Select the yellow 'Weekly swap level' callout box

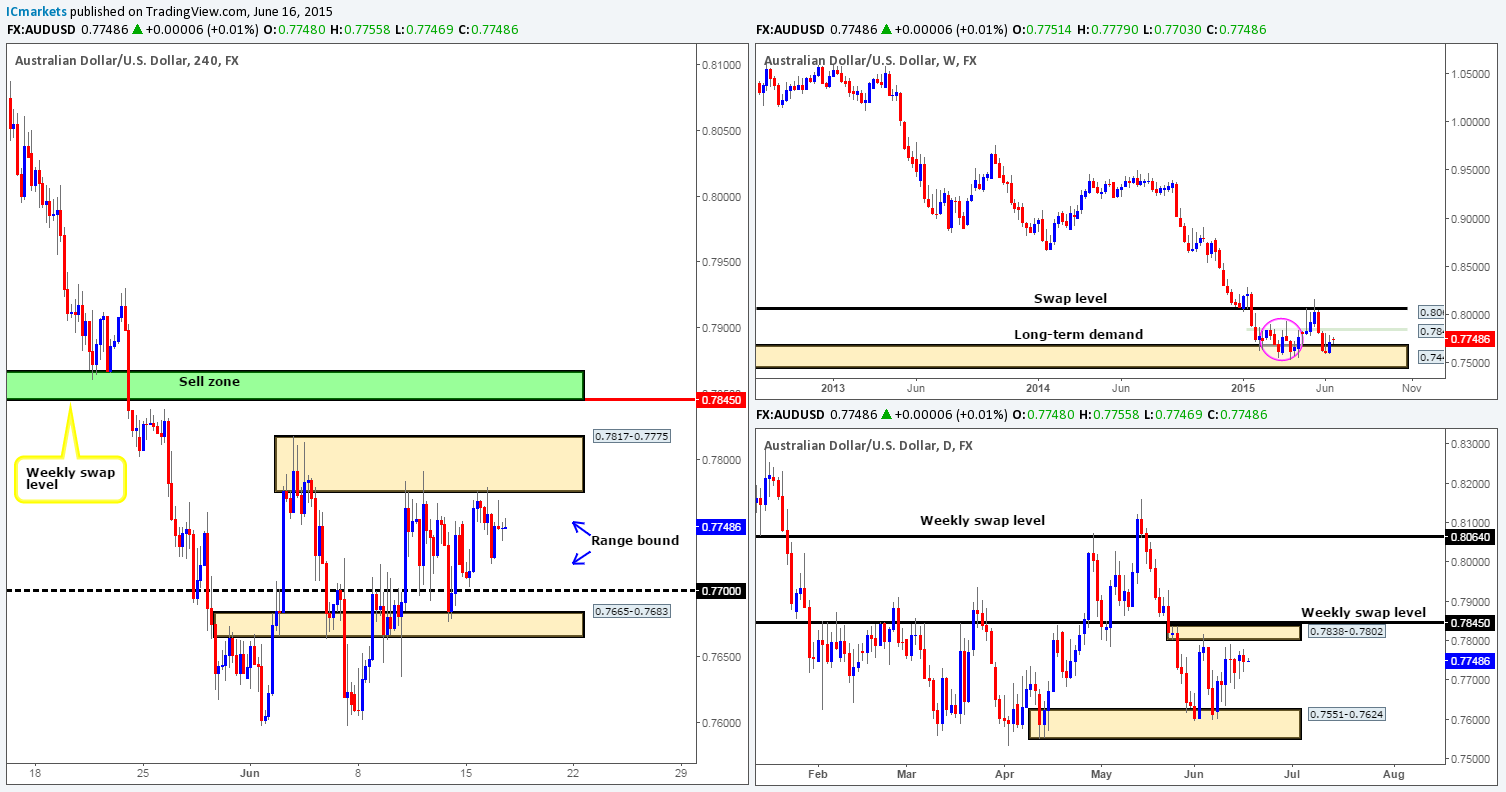(x=69, y=478)
